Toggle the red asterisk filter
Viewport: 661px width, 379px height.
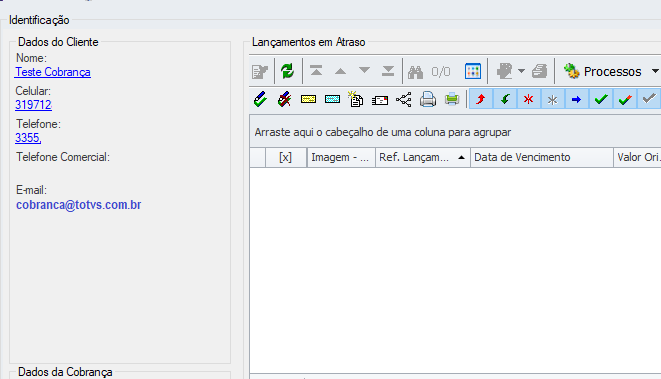(529, 99)
